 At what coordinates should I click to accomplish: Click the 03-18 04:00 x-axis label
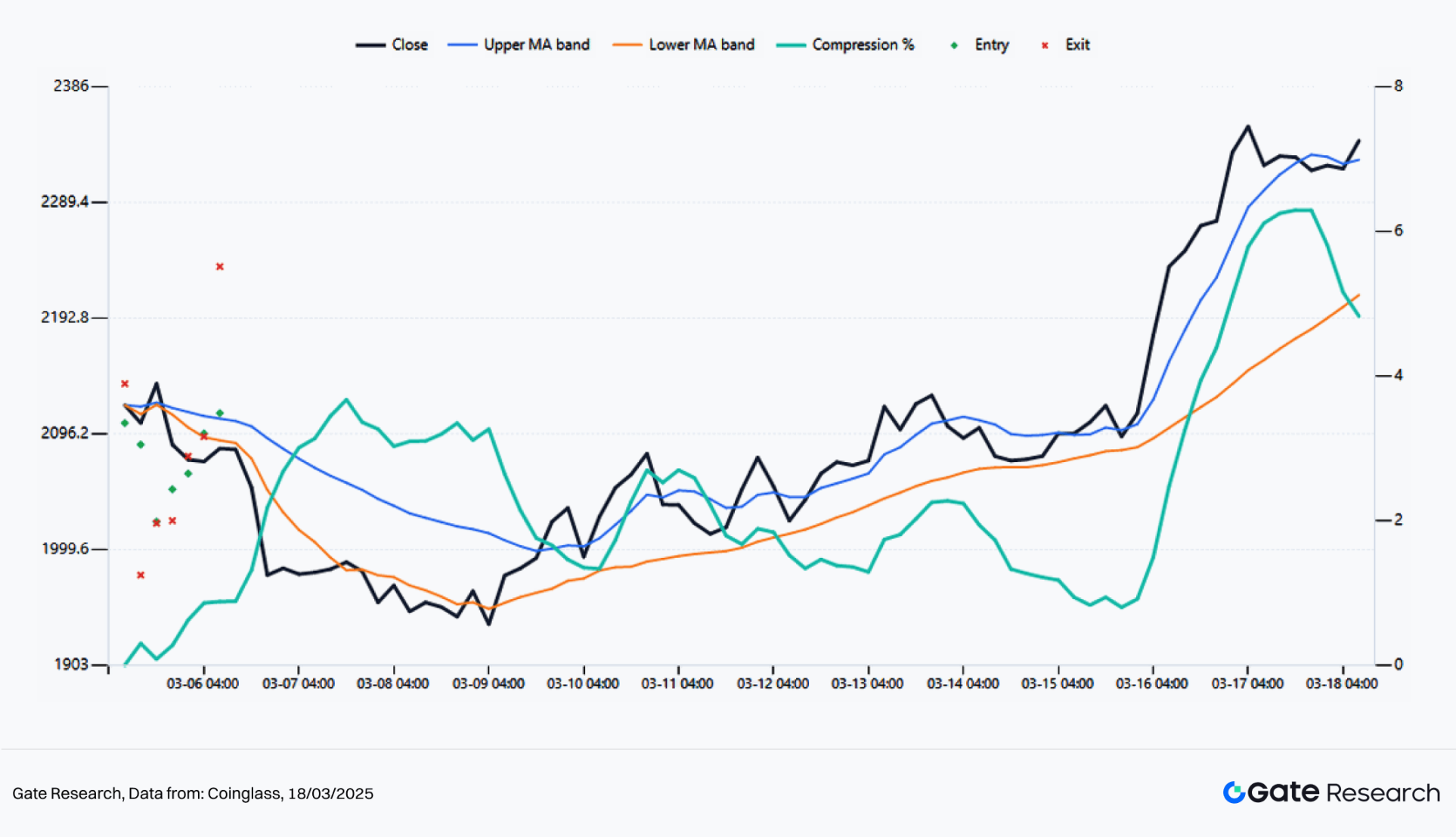pyautogui.click(x=1341, y=684)
